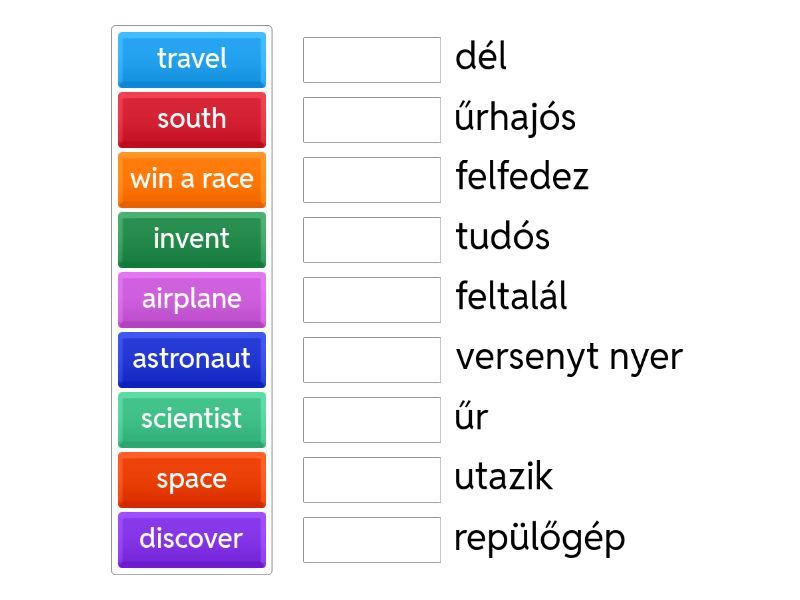Choose the dark blue "astronaut" tile

(191, 359)
